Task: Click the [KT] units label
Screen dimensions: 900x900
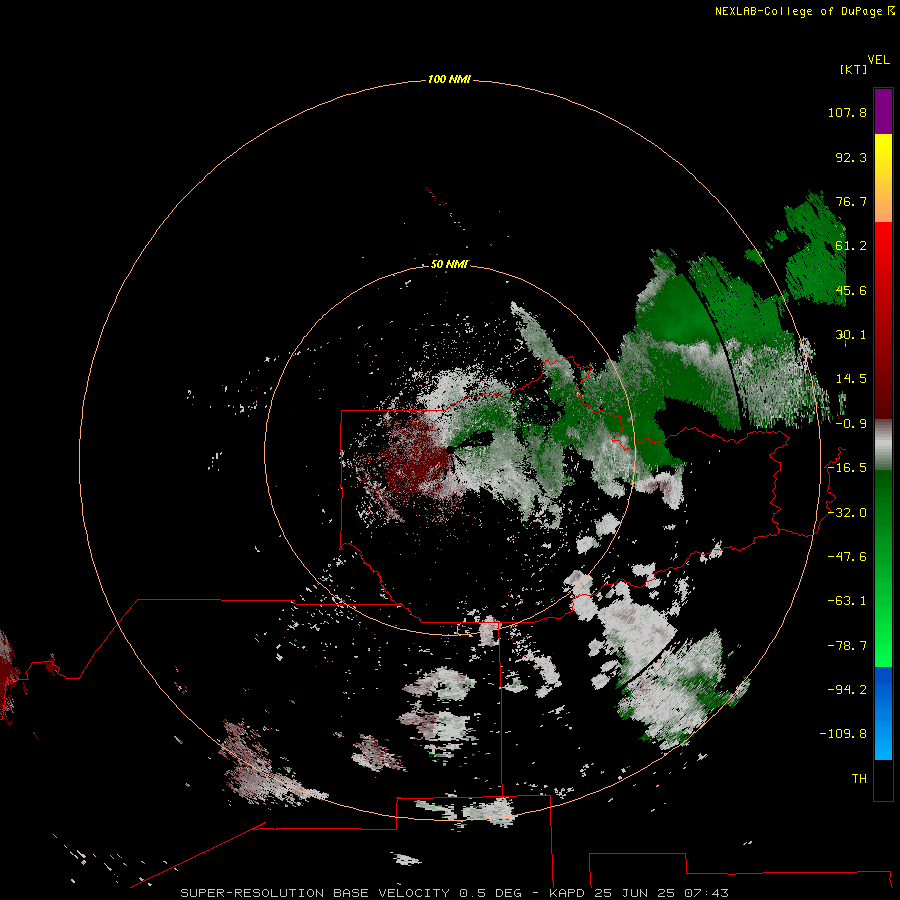Action: point(853,69)
